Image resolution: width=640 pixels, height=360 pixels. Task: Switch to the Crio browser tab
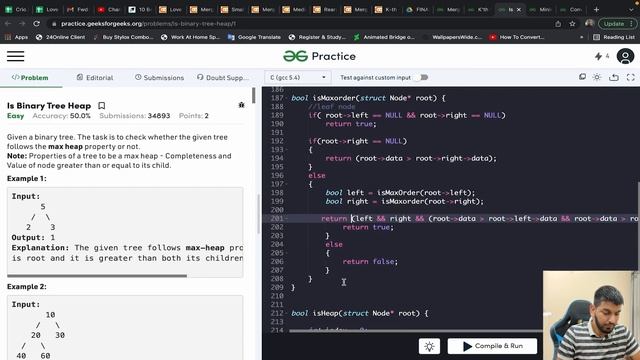point(16,9)
